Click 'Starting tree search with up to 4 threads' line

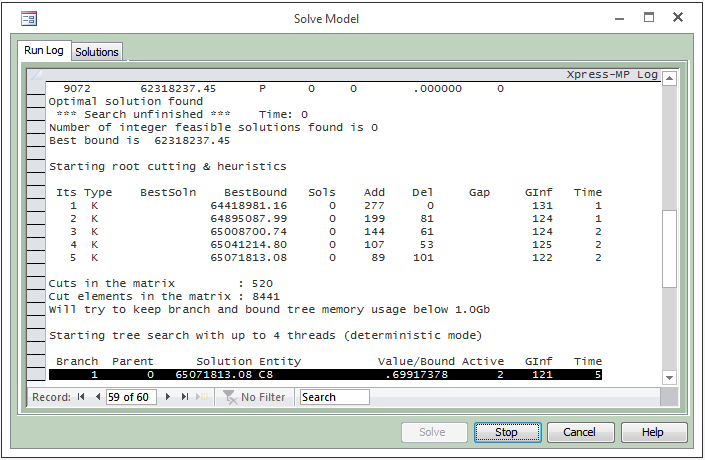pos(265,336)
